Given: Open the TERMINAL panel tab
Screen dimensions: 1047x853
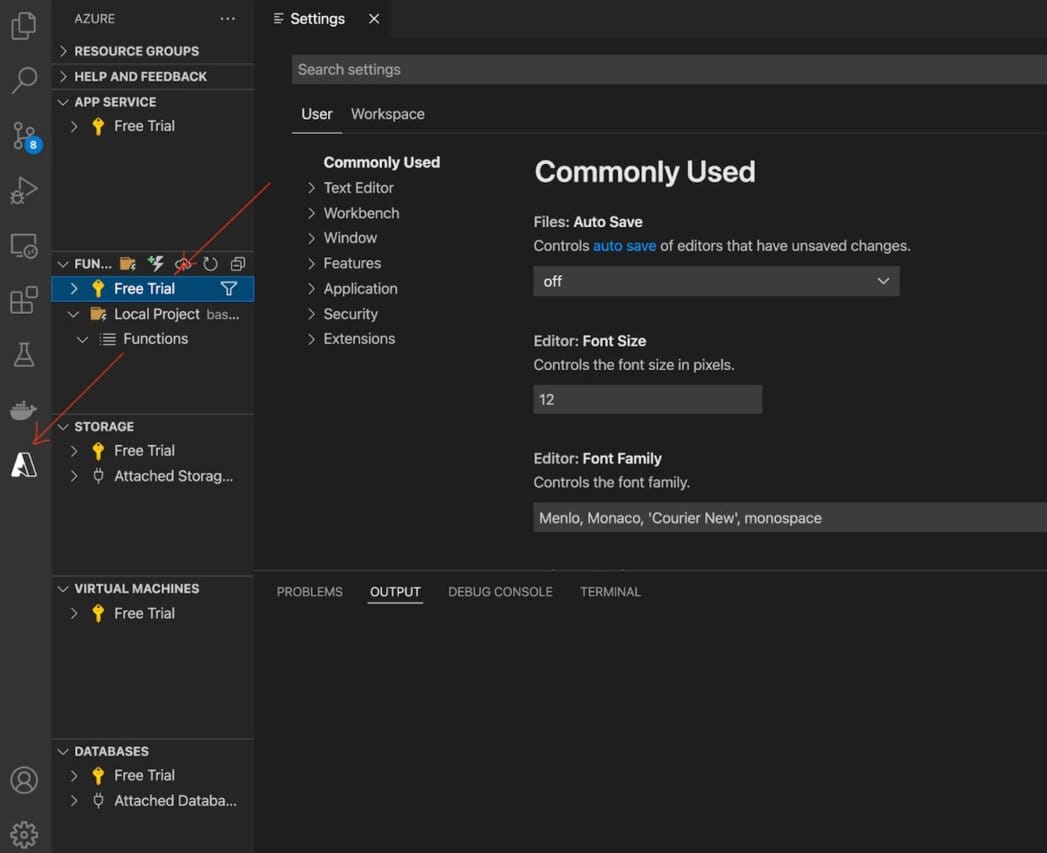Looking at the screenshot, I should (610, 591).
